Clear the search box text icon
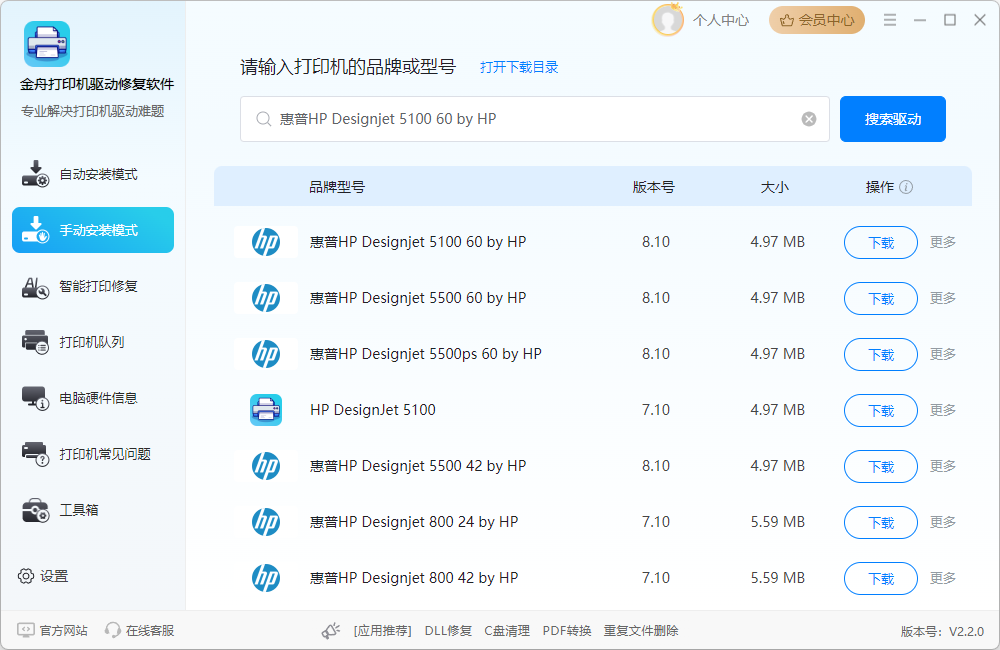1000x650 pixels. pyautogui.click(x=809, y=119)
